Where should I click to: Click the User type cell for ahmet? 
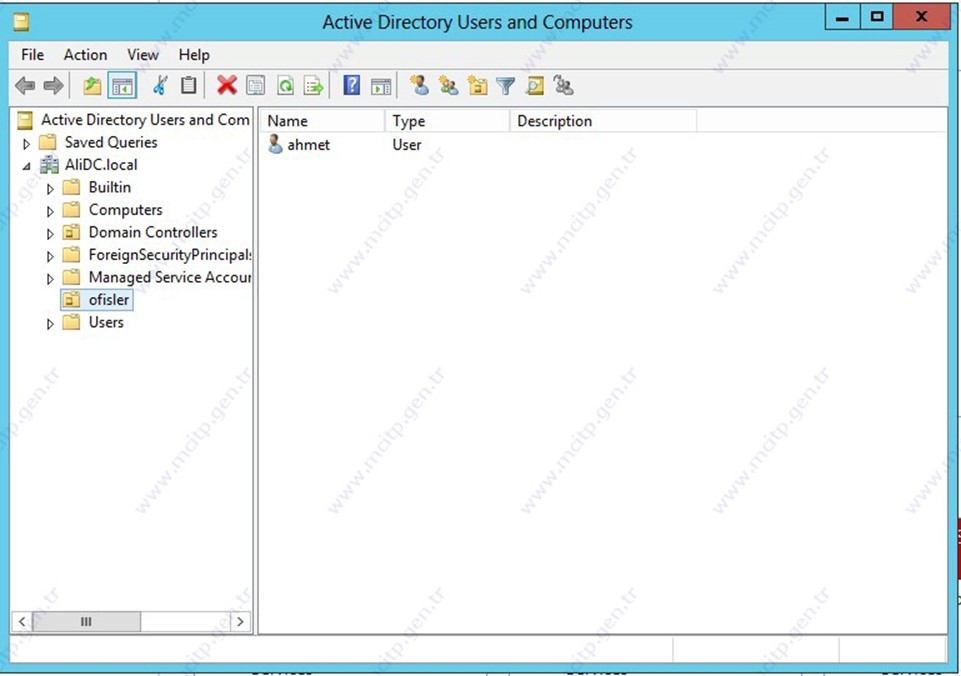click(x=407, y=145)
